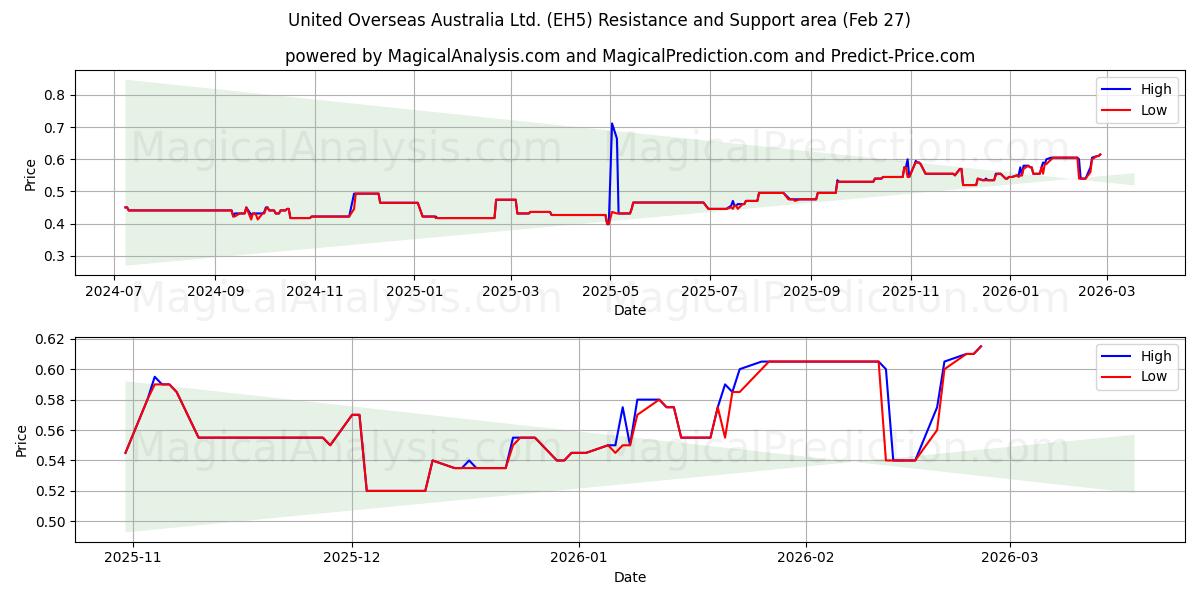Click the 2026-03 tick label on top chart
The height and width of the screenshot is (600, 1200).
tap(1105, 290)
